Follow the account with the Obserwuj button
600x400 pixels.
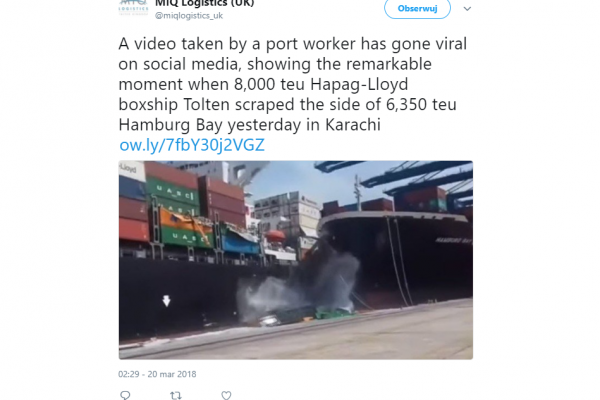(x=417, y=8)
